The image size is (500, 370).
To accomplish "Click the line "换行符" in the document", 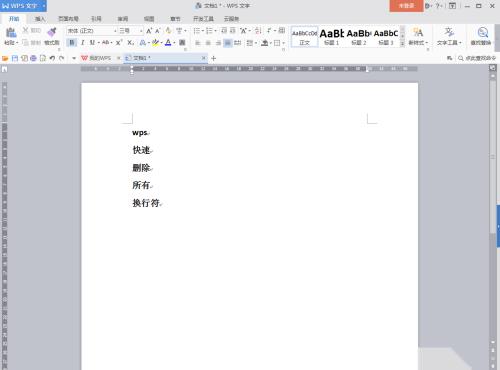I will (x=146, y=203).
